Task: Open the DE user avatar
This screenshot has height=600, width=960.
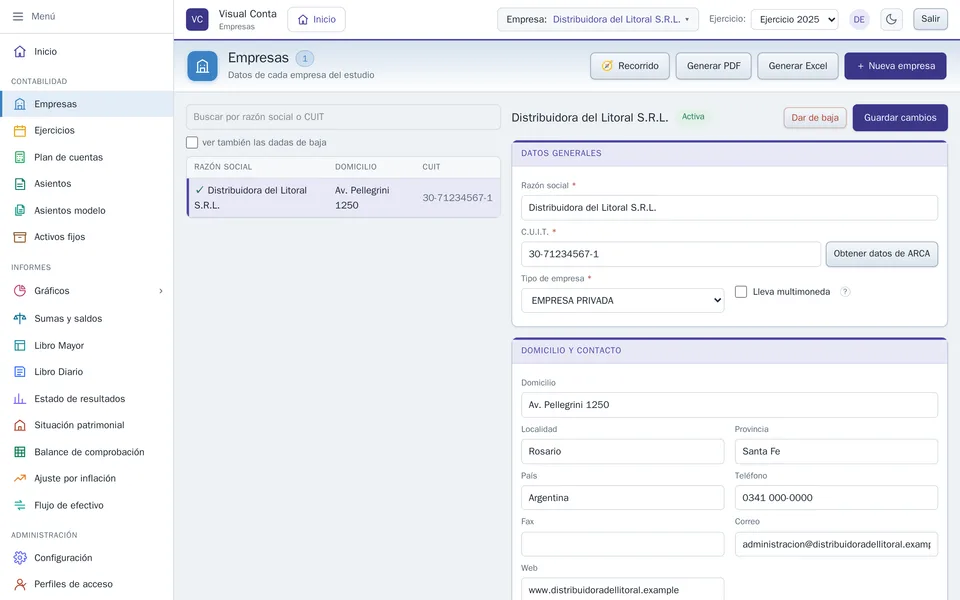Action: point(859,20)
